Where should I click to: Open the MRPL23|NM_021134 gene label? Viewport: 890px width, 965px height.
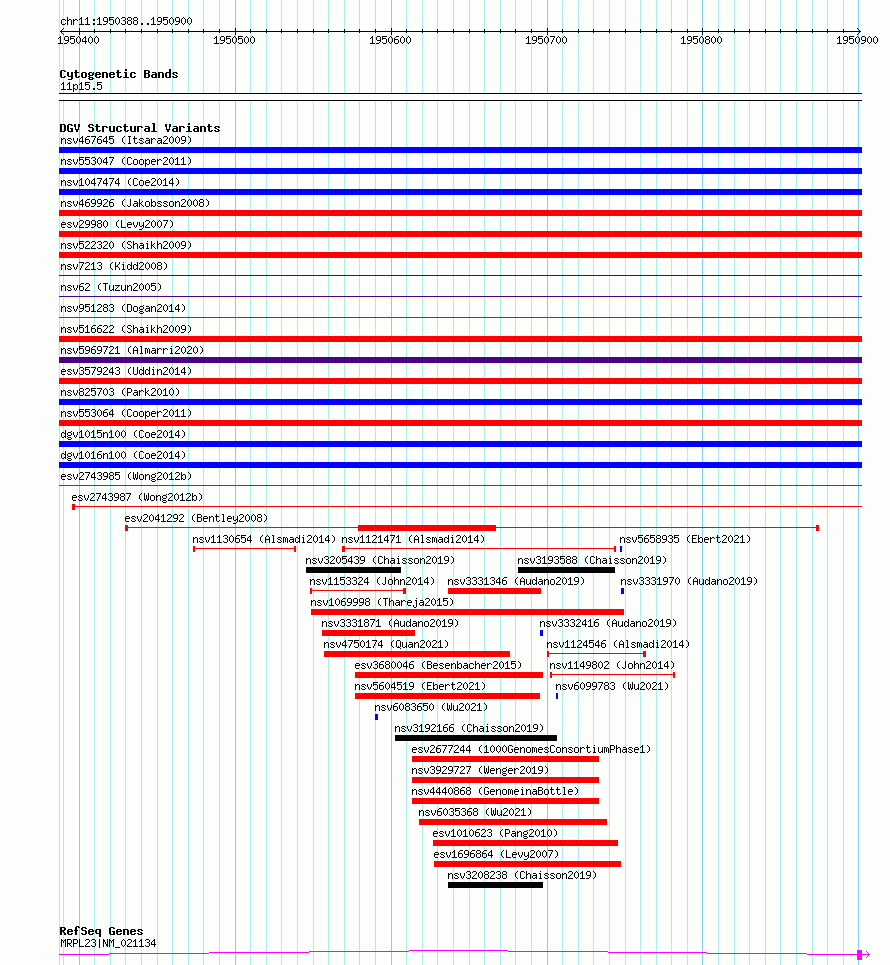(x=108, y=943)
